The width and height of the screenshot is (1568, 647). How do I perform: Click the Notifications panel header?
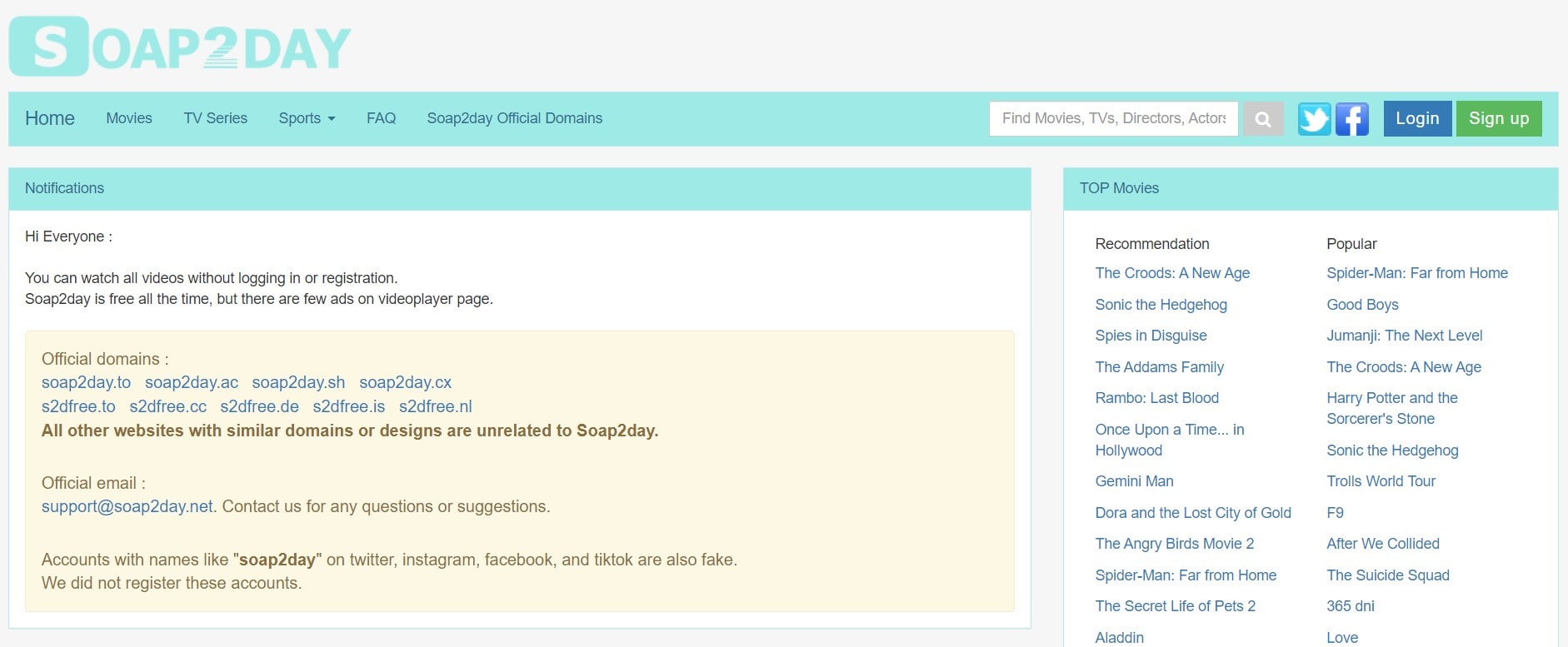tap(520, 189)
